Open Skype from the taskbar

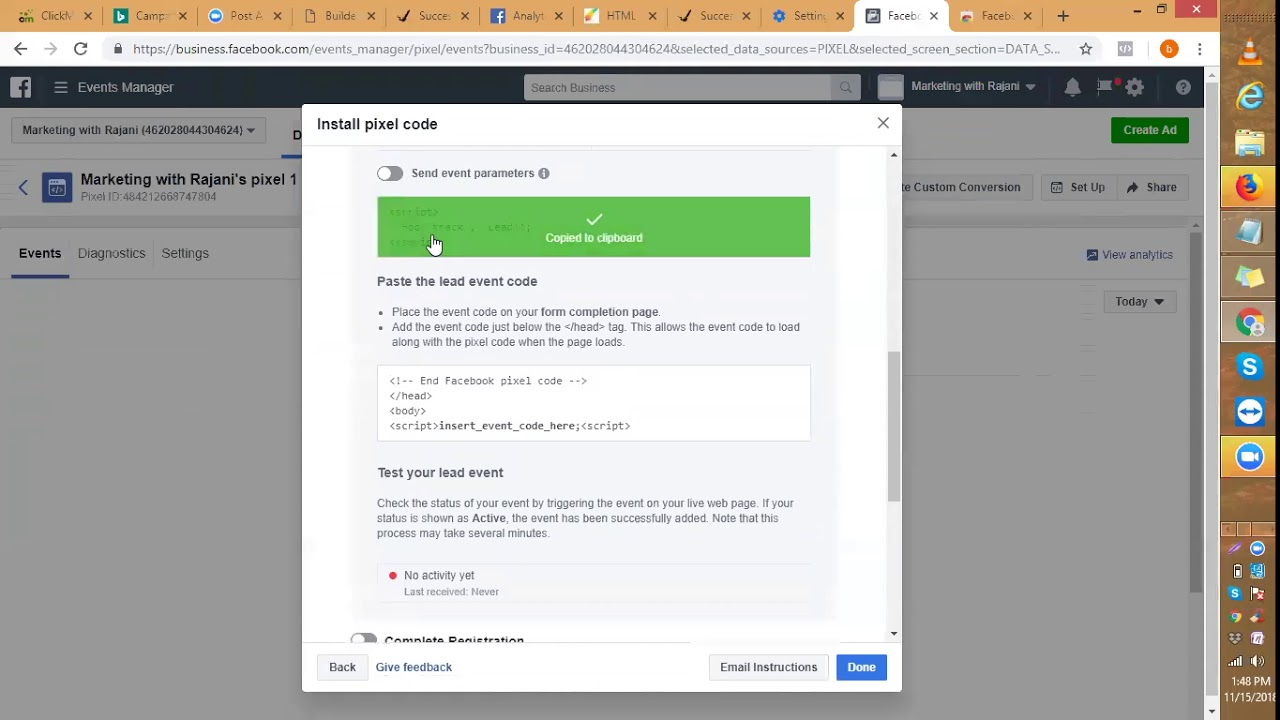coord(1249,367)
